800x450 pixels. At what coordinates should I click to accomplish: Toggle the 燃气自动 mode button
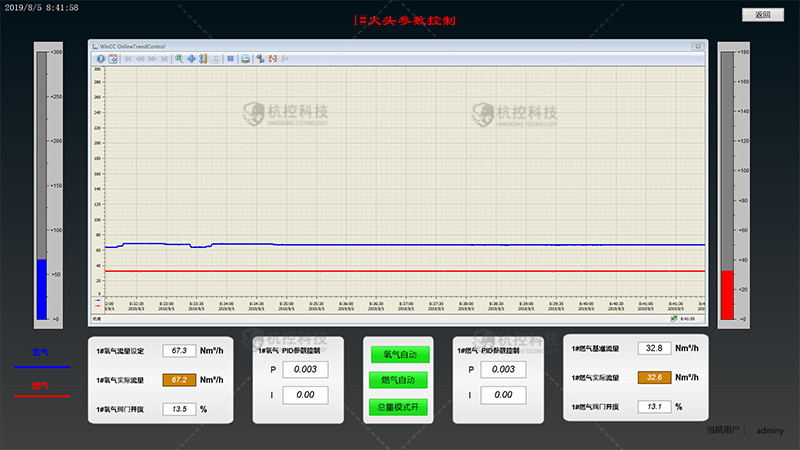click(400, 380)
